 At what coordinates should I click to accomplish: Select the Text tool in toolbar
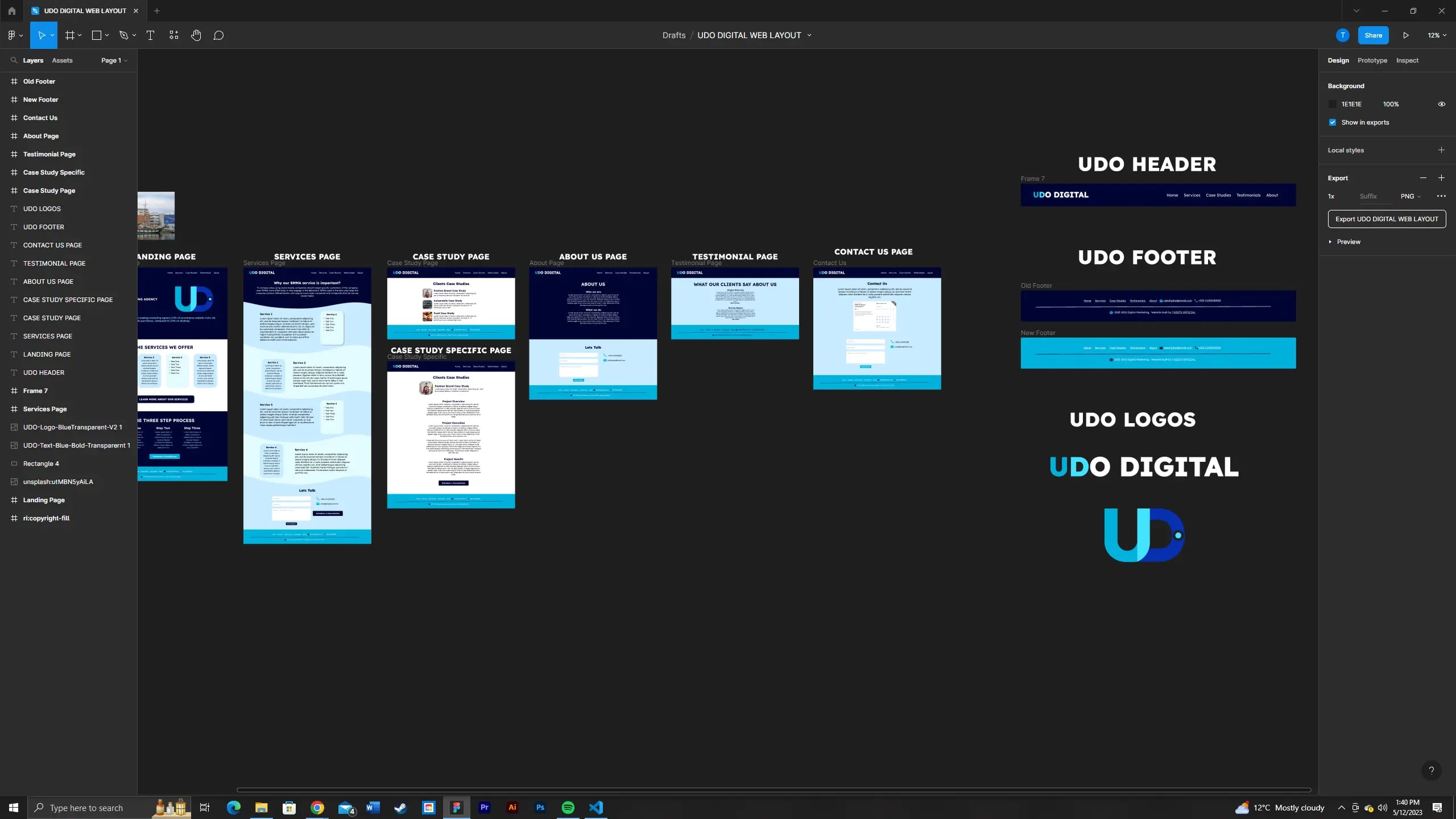point(150,35)
